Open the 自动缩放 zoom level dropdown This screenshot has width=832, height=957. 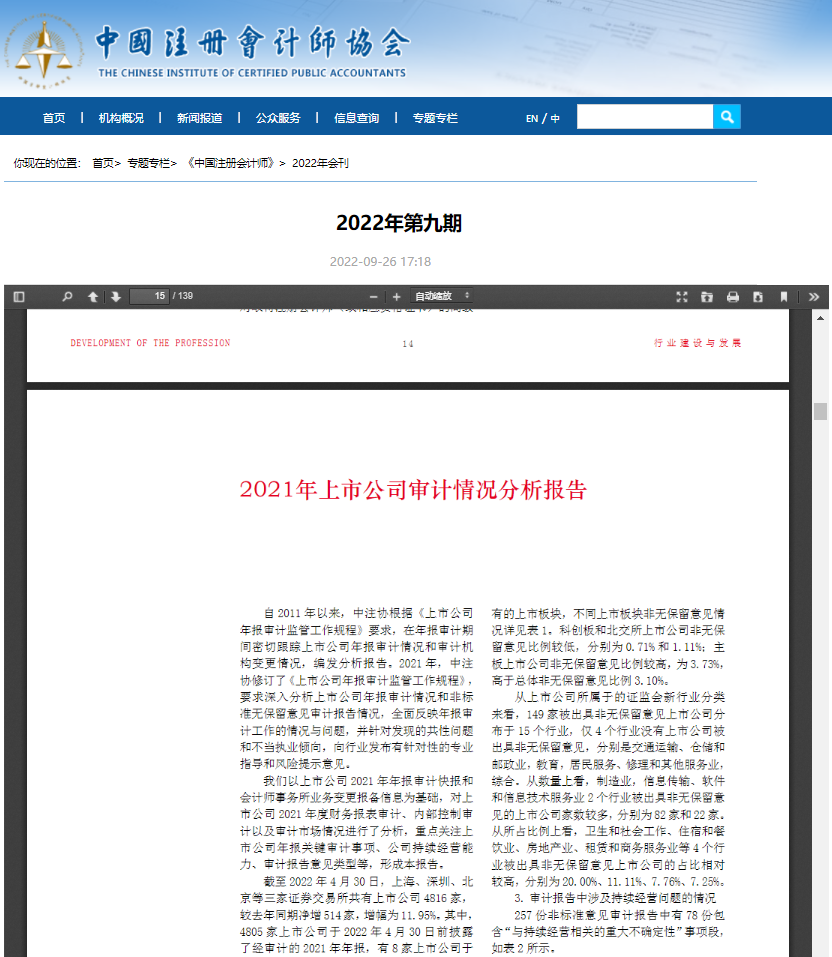440,296
